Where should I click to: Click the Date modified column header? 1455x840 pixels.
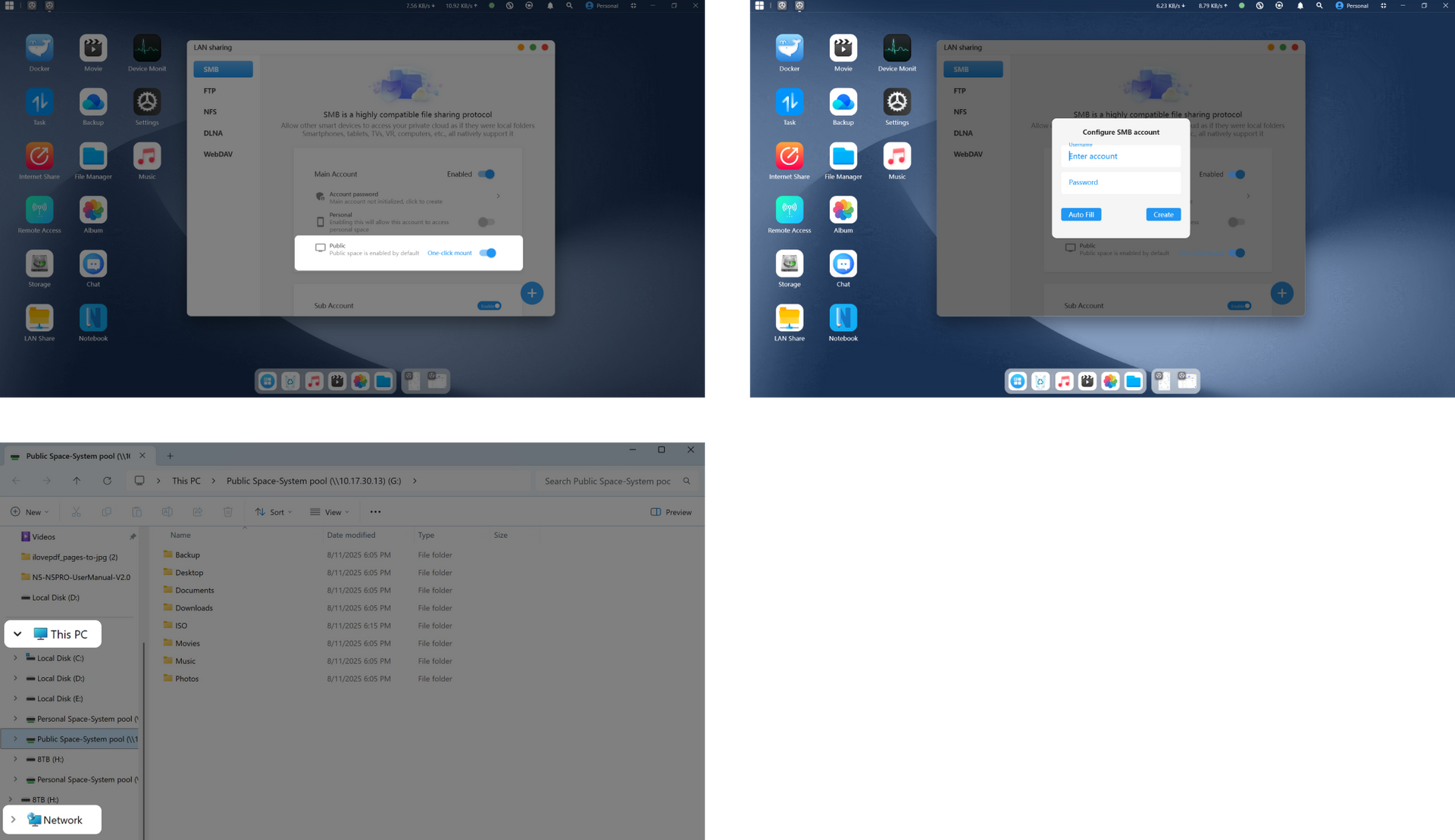pyautogui.click(x=351, y=535)
